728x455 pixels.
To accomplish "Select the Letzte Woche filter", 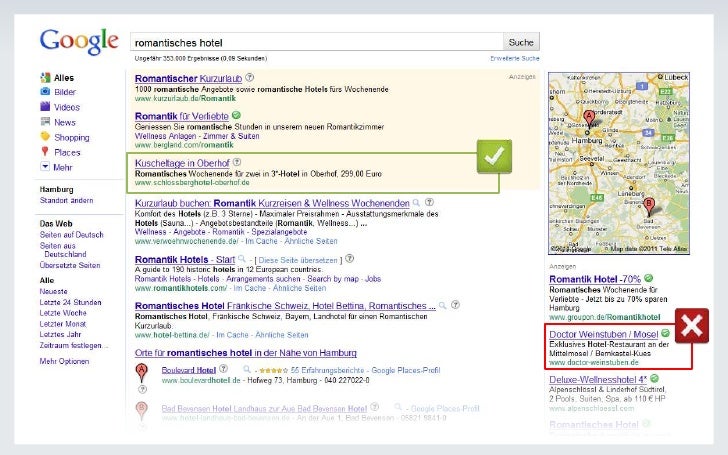I will pos(63,313).
